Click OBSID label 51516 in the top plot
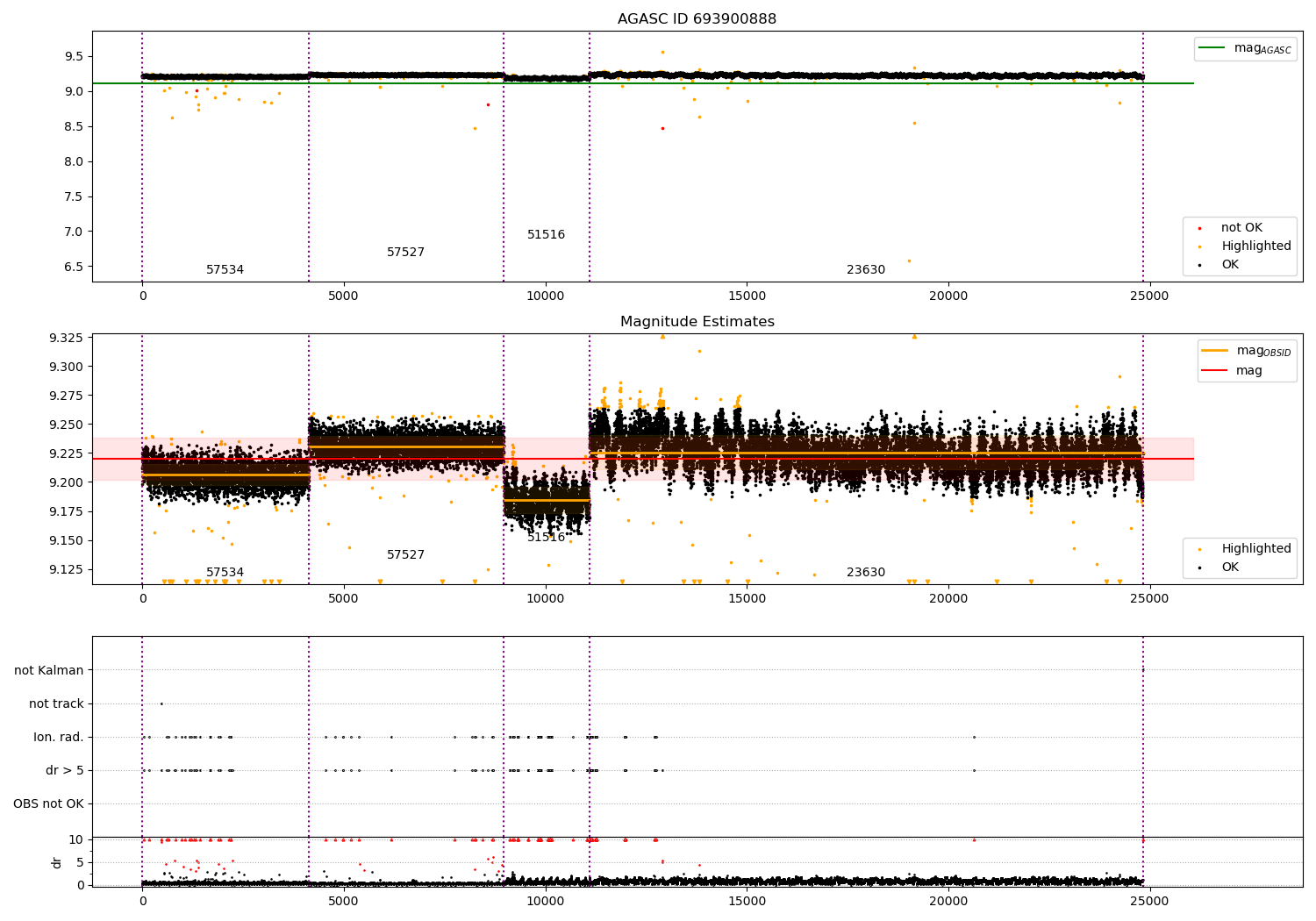This screenshot has width=1316, height=921. click(546, 235)
